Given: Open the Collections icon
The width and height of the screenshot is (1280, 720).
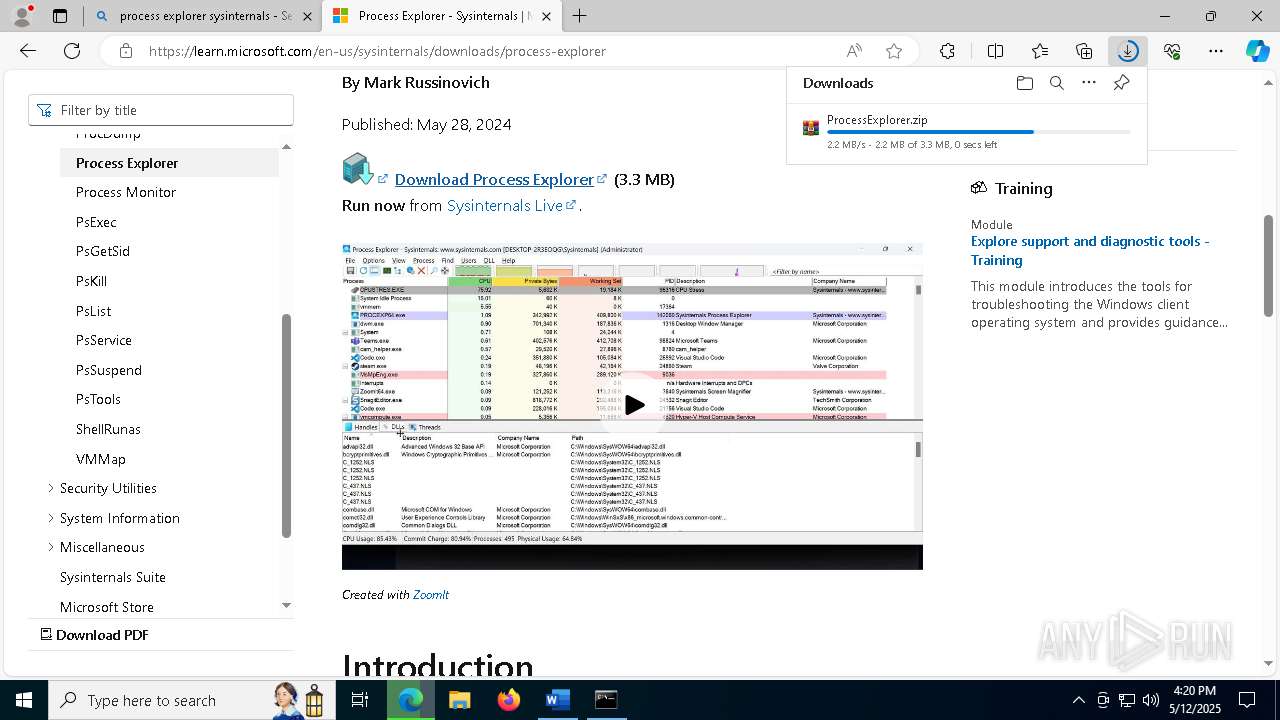Looking at the screenshot, I should click(x=1084, y=51).
